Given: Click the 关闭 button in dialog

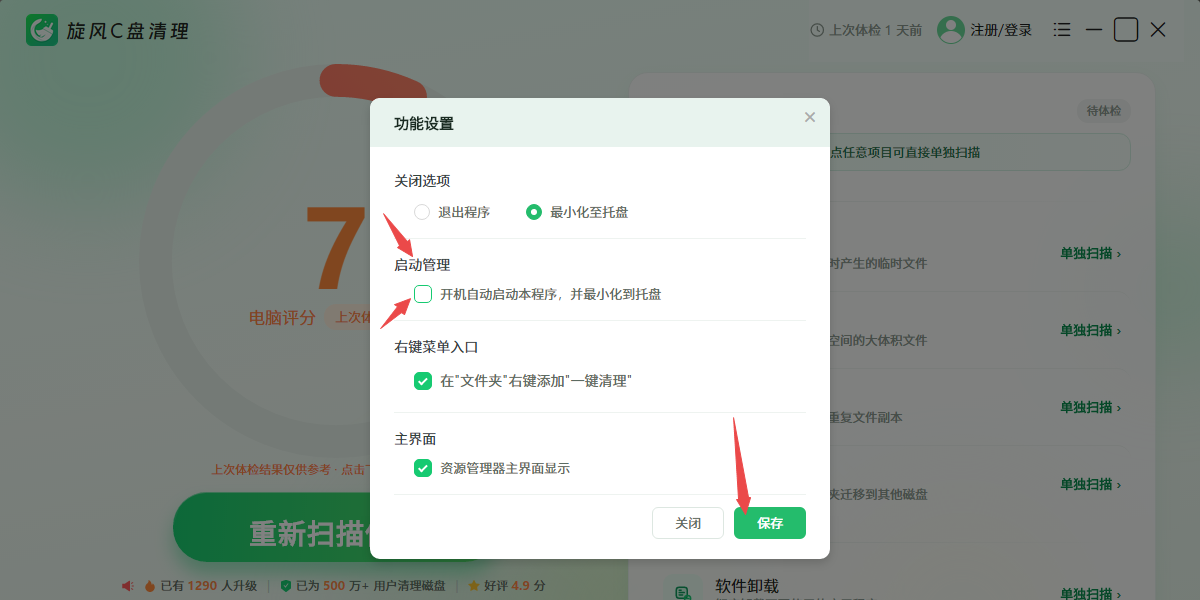Looking at the screenshot, I should 688,523.
